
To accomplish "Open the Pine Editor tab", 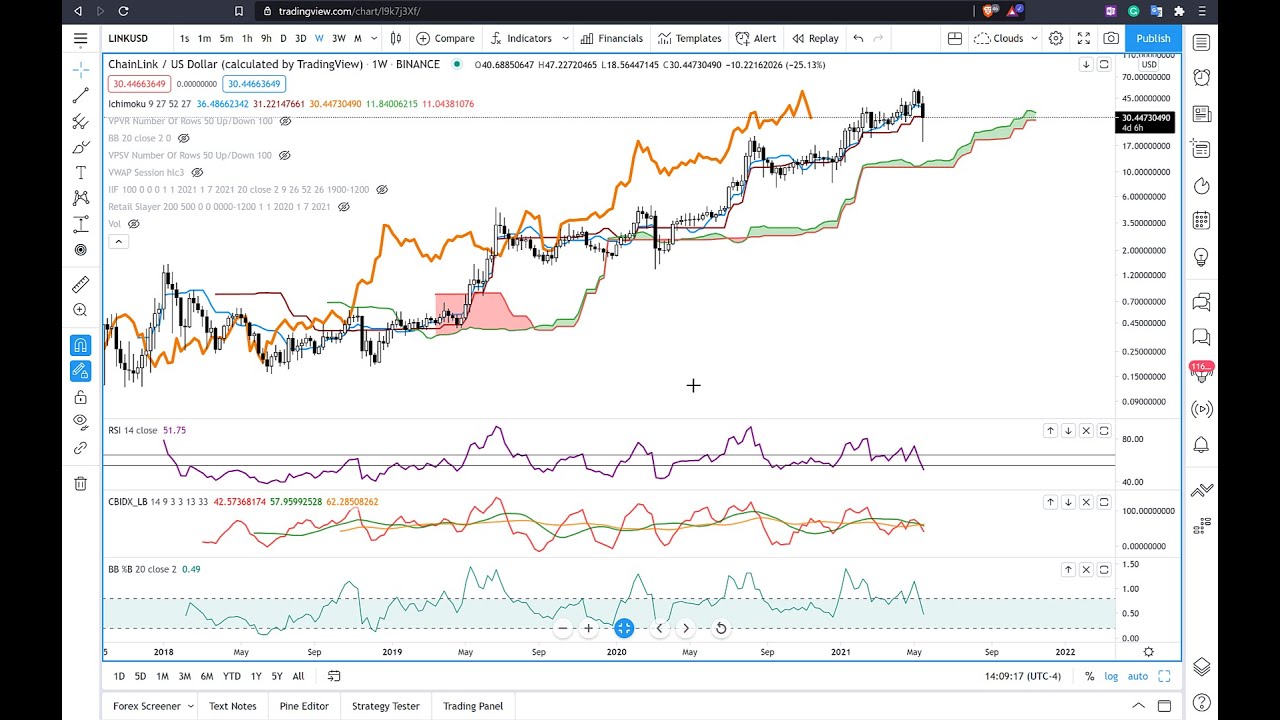I will click(x=304, y=706).
